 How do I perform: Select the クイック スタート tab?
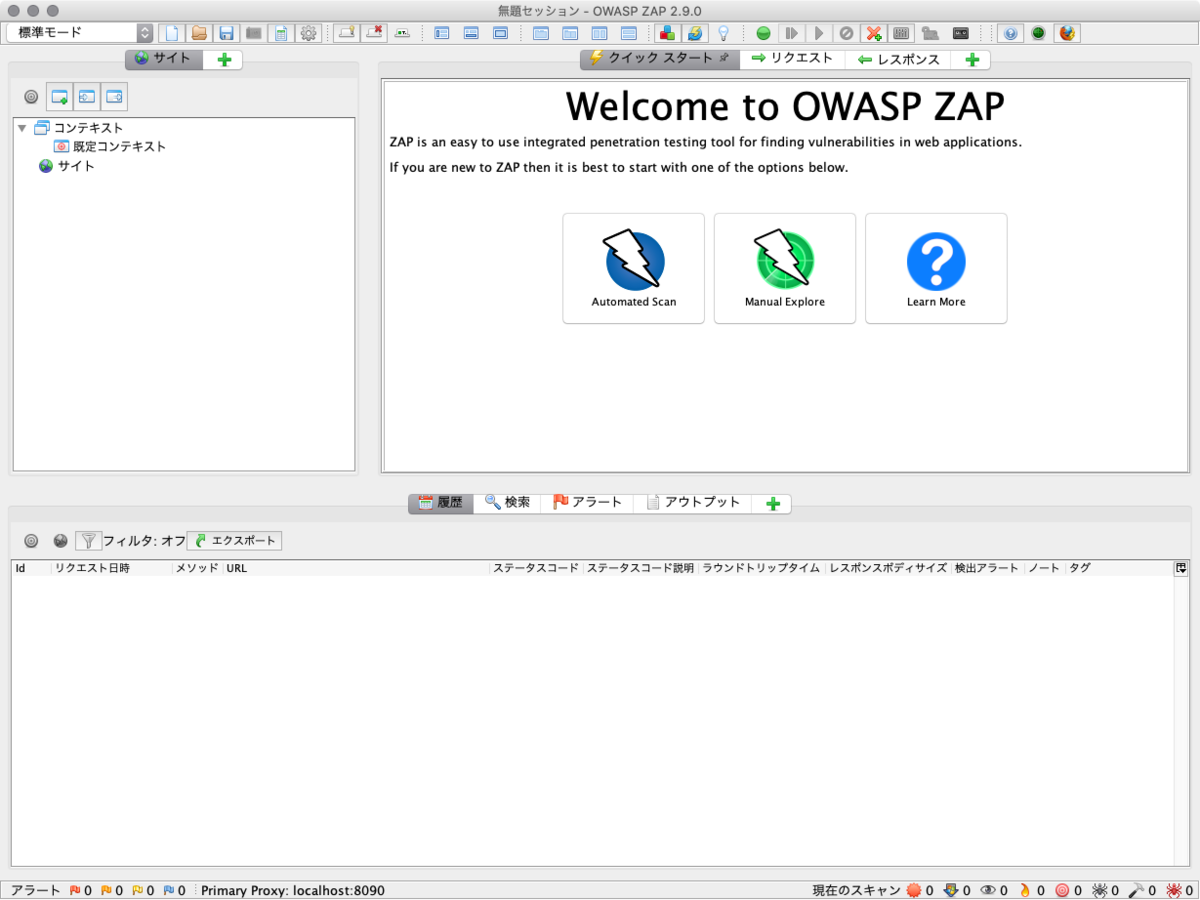(x=660, y=59)
